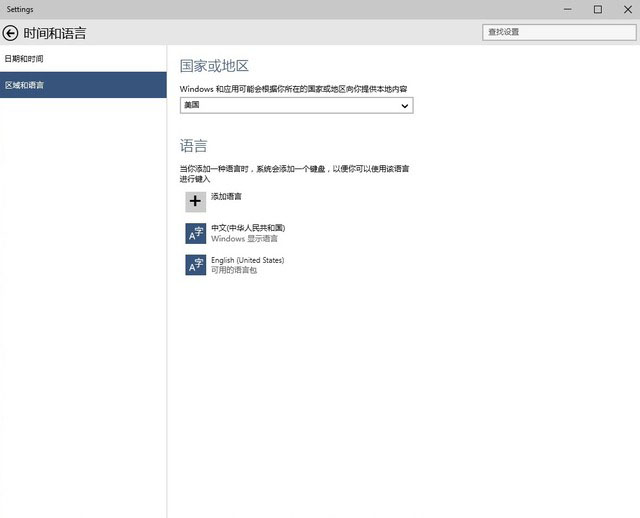Click the back arrow button
This screenshot has width=640, height=518.
11,33
